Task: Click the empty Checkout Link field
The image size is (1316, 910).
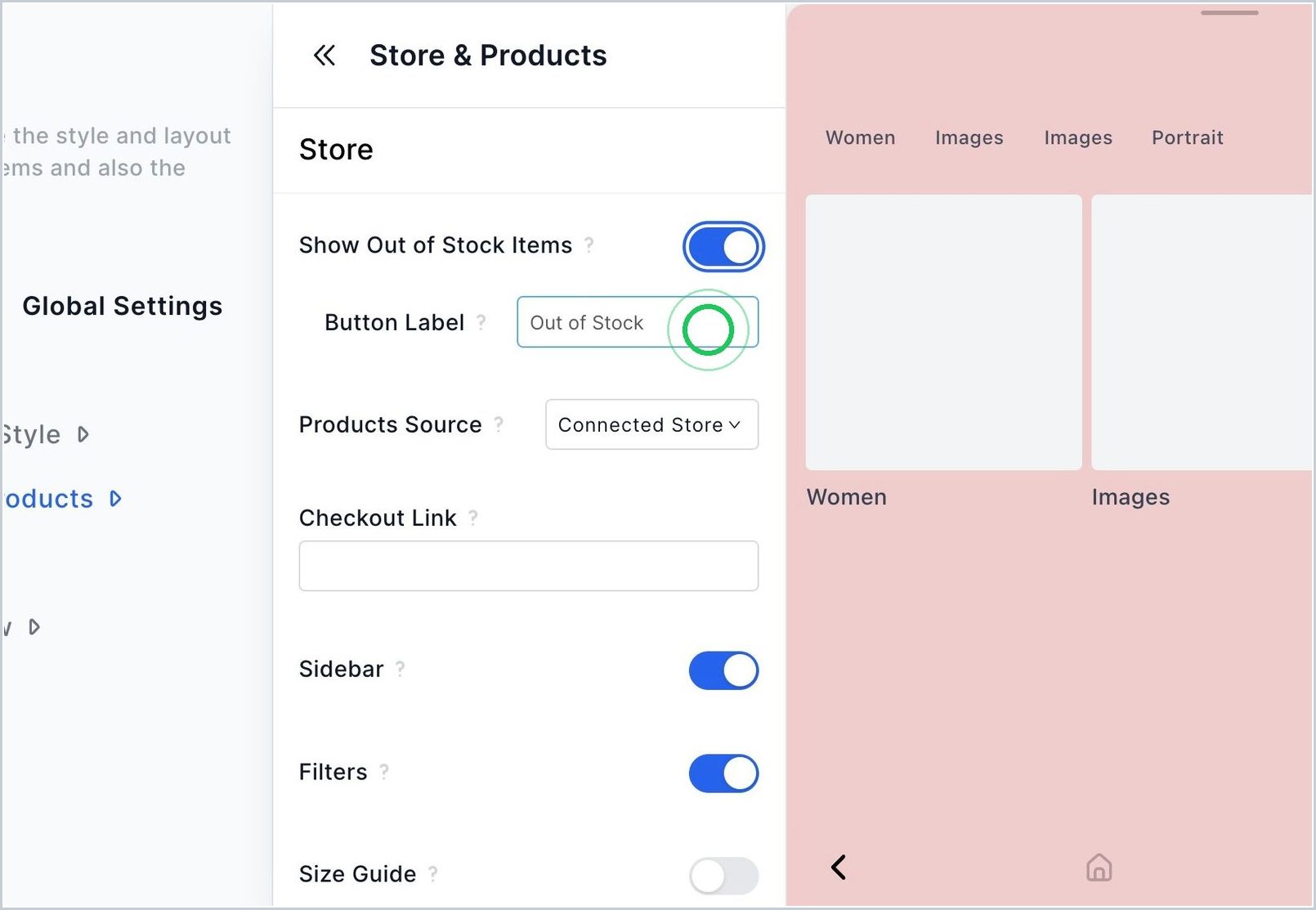Action: point(529,566)
